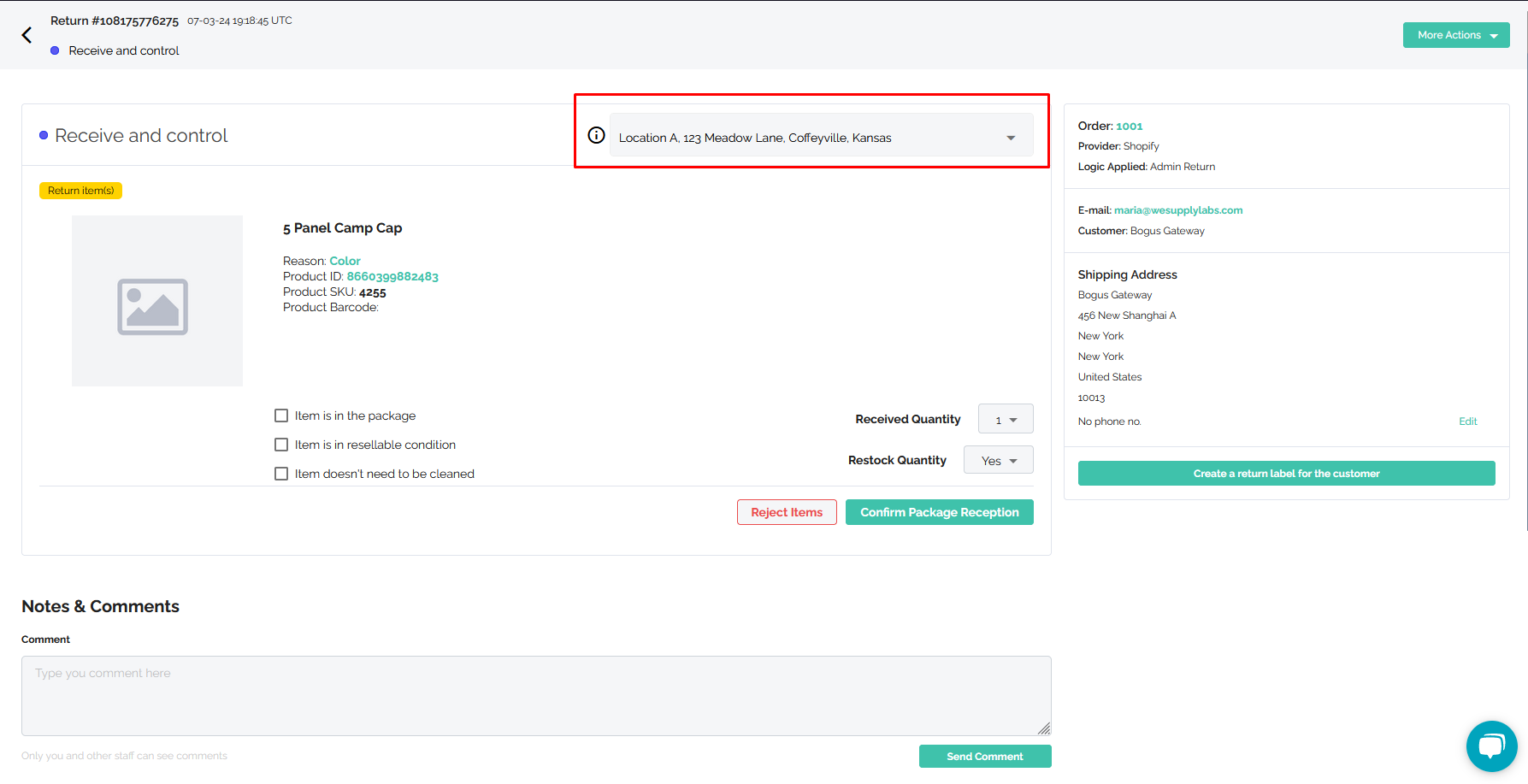Click the Receive and control status label in header
This screenshot has width=1528, height=784.
[x=124, y=50]
